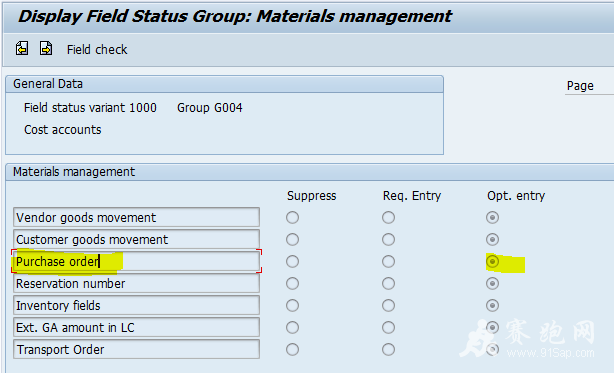Select Req. Entry for Vendor goods movement

point(388,218)
